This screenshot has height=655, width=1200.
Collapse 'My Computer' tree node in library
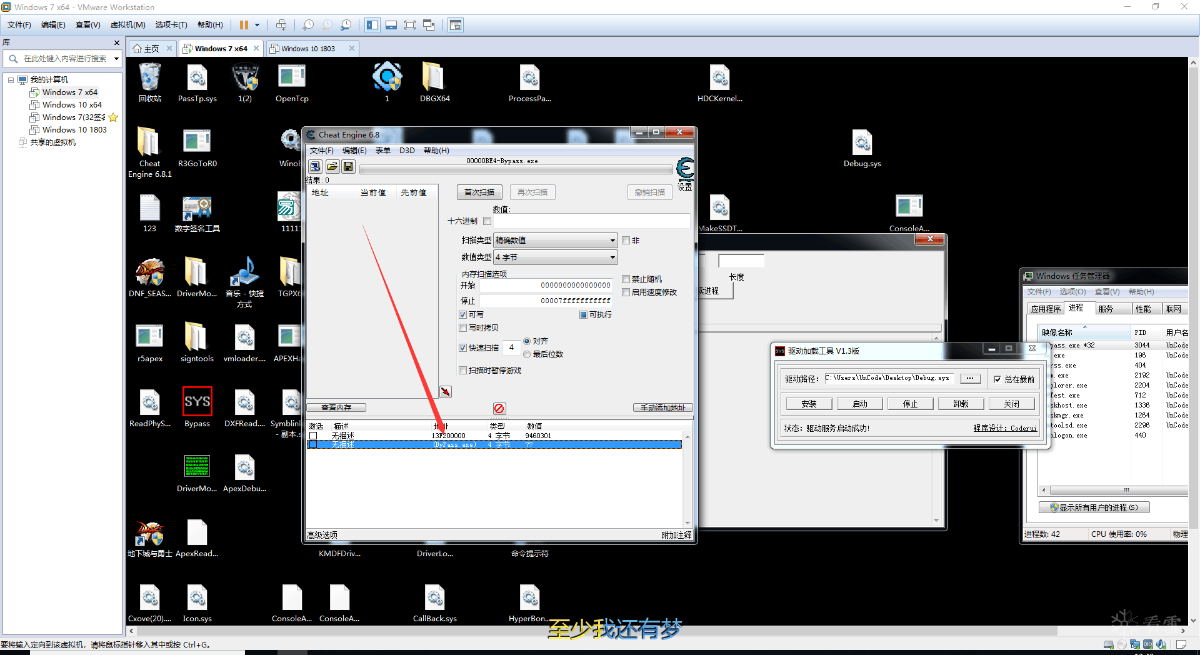(x=11, y=79)
